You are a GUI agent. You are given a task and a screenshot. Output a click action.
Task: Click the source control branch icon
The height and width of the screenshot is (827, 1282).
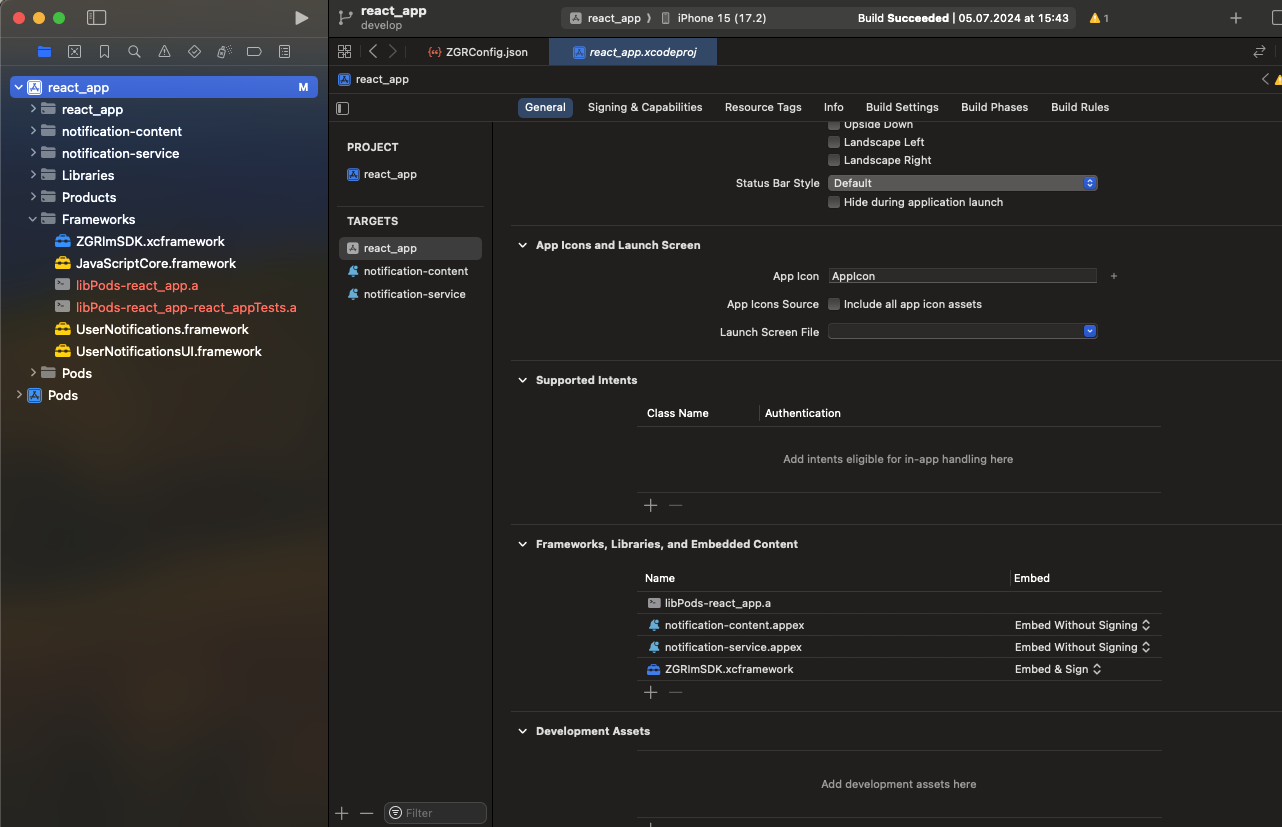tap(345, 17)
